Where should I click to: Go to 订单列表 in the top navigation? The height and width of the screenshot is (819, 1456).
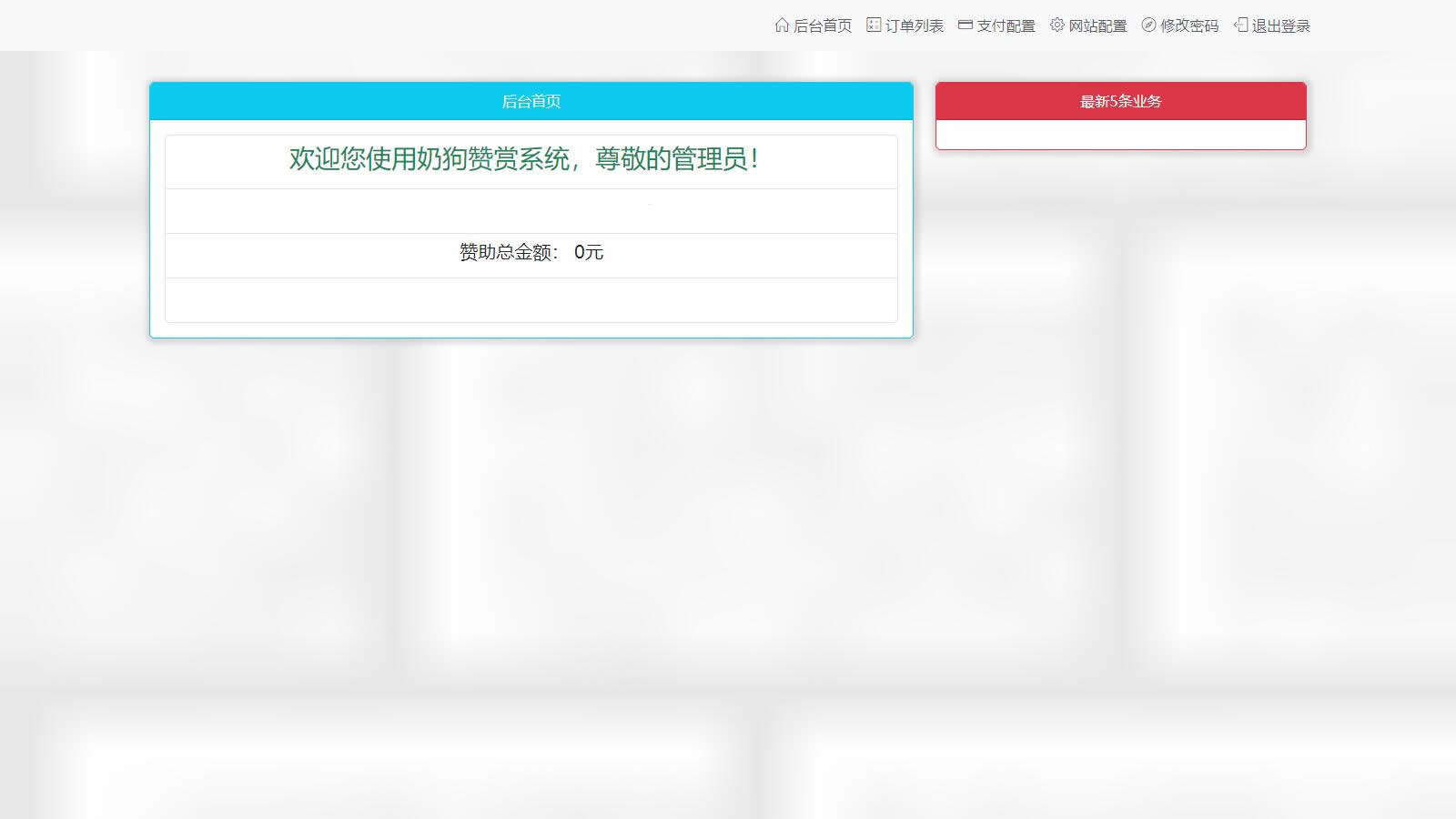point(915,26)
